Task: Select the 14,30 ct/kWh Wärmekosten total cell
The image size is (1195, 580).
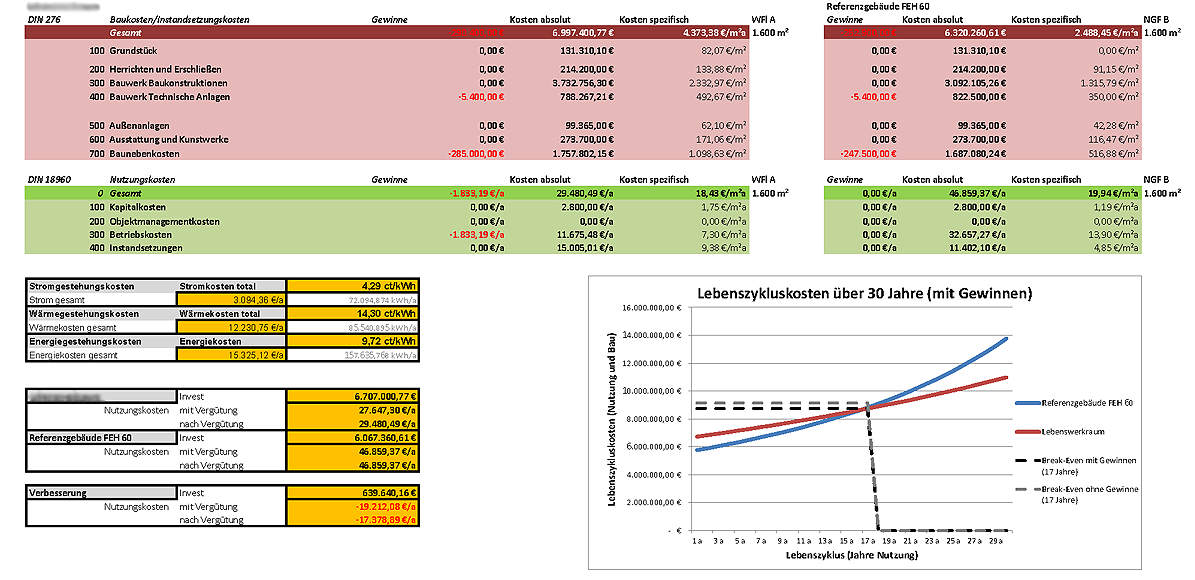Action: click(x=353, y=313)
